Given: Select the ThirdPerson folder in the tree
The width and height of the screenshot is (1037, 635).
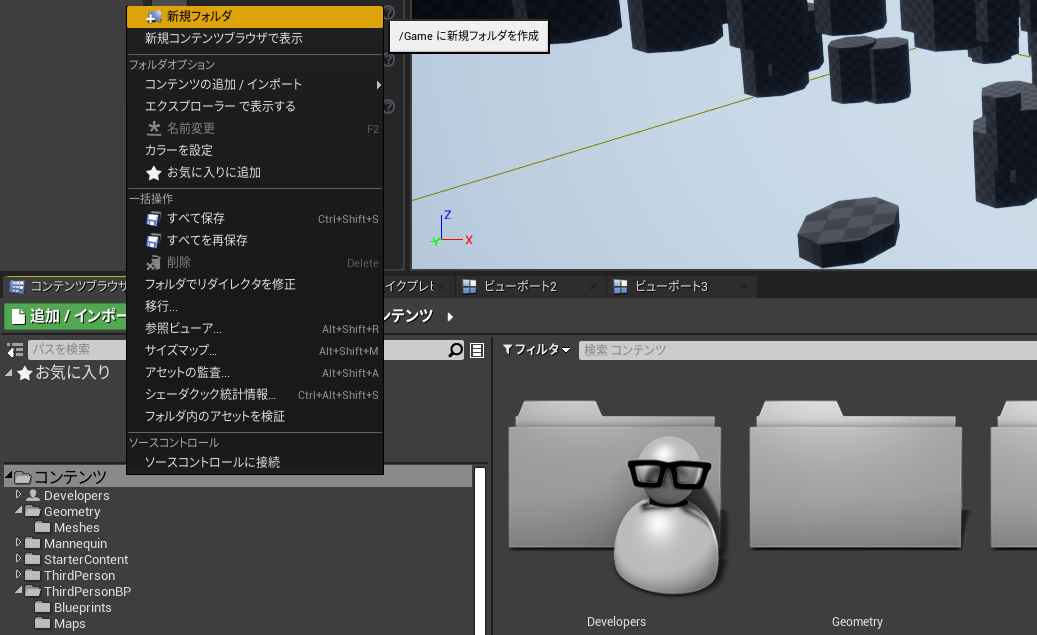Looking at the screenshot, I should click(79, 575).
